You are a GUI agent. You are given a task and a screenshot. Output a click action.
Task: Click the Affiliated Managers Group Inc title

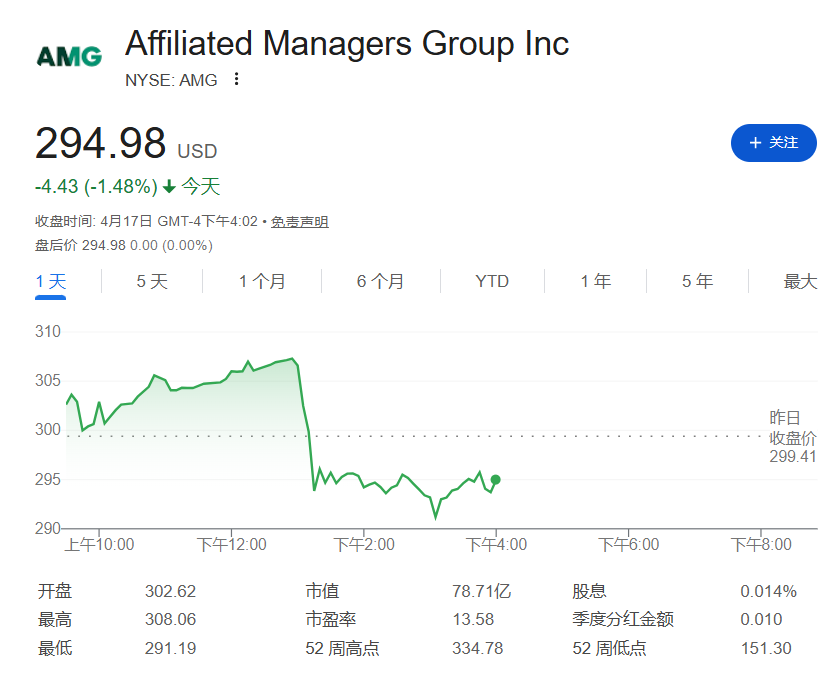click(x=347, y=44)
